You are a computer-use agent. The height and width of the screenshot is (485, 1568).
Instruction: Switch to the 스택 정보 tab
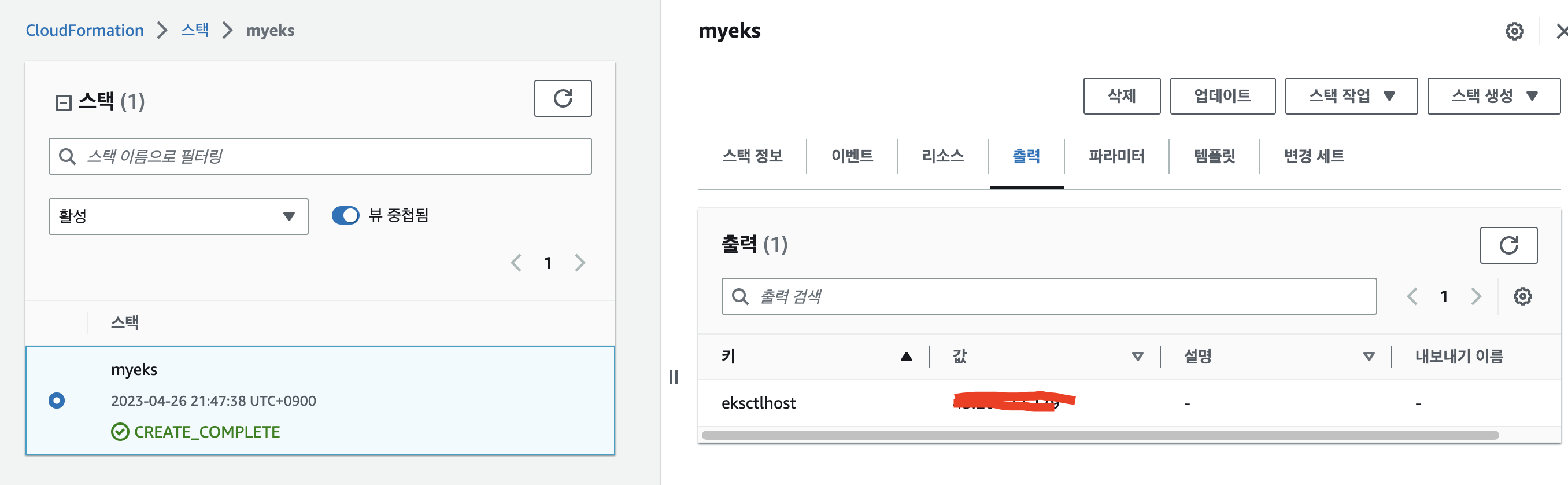tap(752, 157)
